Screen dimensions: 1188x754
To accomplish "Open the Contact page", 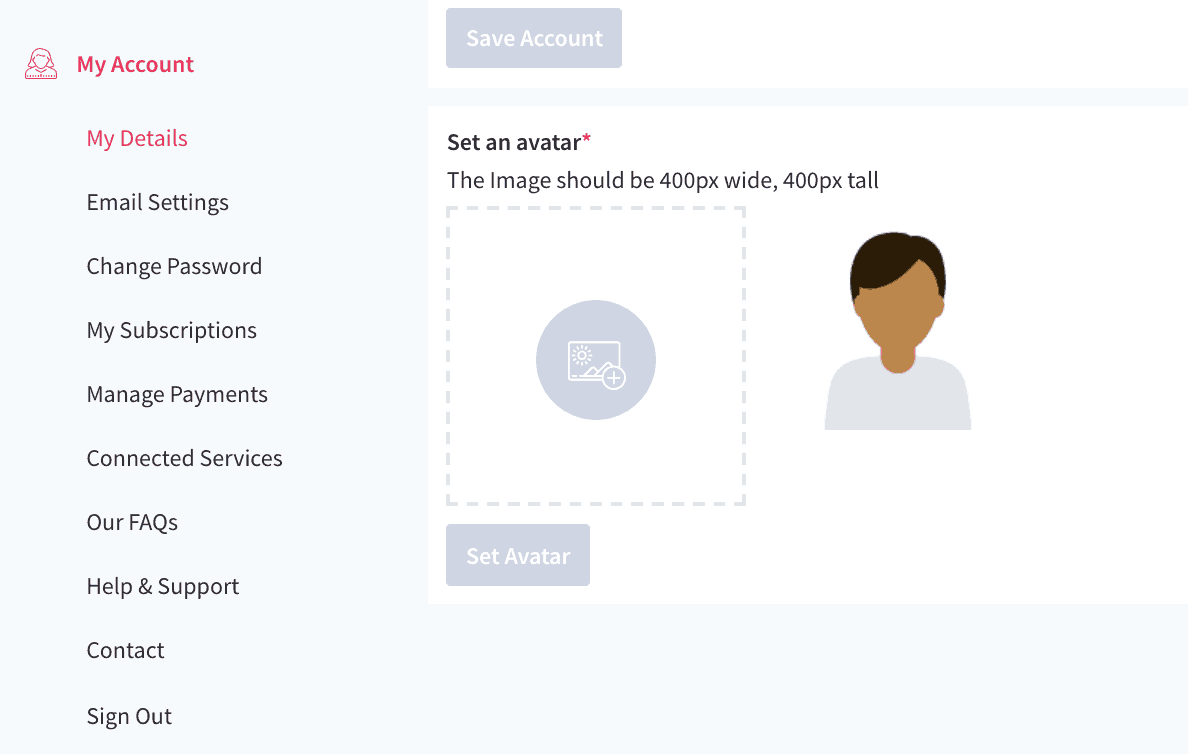I will click(125, 650).
